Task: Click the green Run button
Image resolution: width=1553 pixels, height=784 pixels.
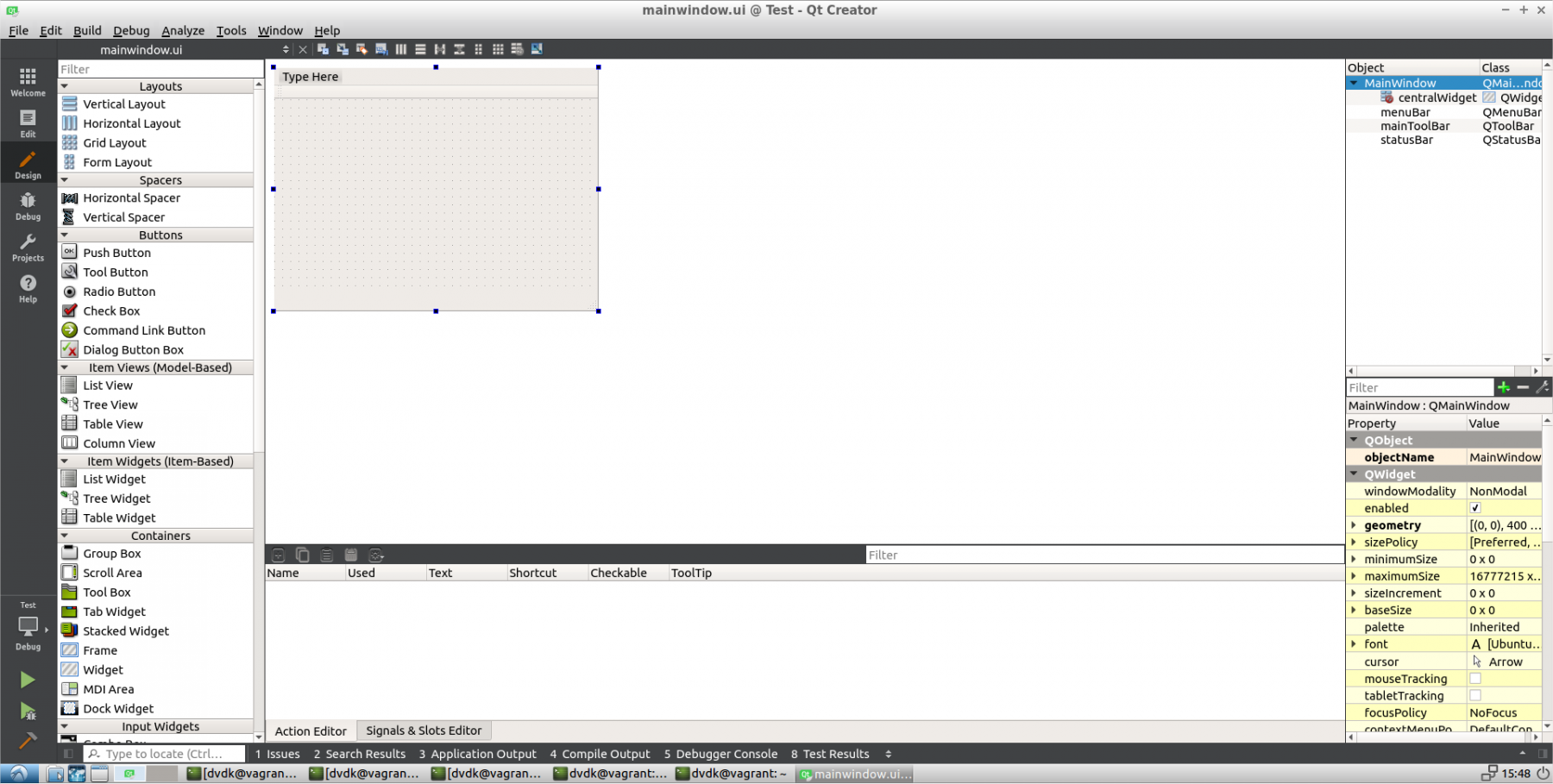Action: [28, 680]
